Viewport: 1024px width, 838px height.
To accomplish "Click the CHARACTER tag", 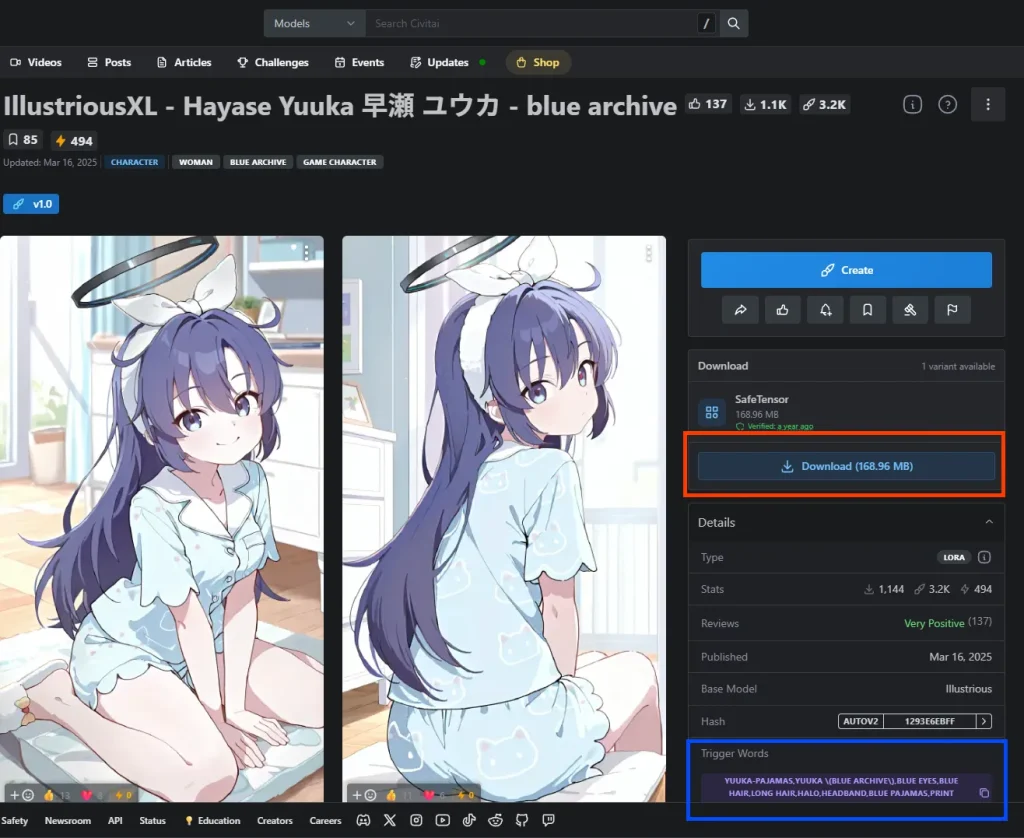I will [x=135, y=162].
